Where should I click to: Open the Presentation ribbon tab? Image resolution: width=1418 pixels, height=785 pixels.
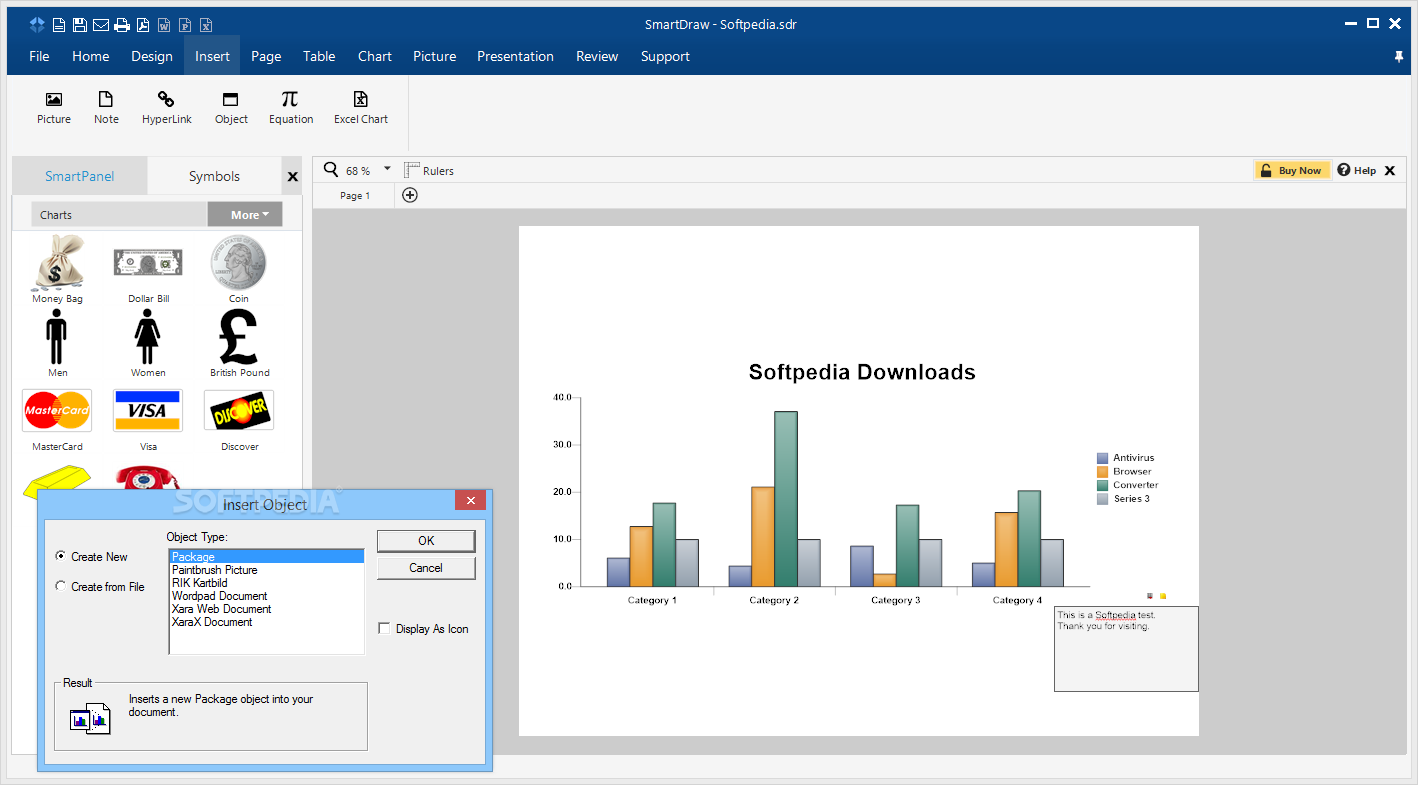click(x=515, y=56)
